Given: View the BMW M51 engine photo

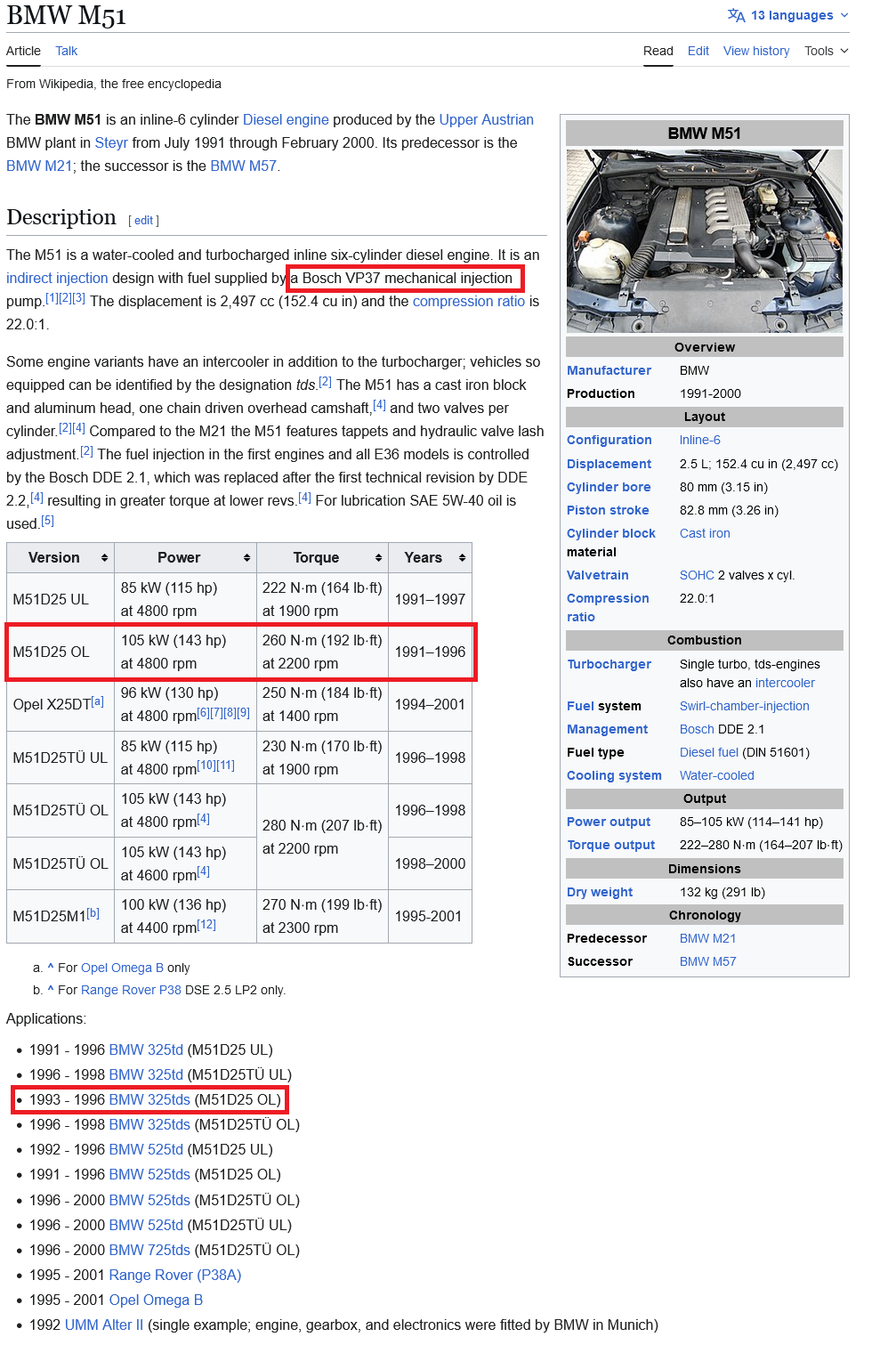Looking at the screenshot, I should click(705, 241).
